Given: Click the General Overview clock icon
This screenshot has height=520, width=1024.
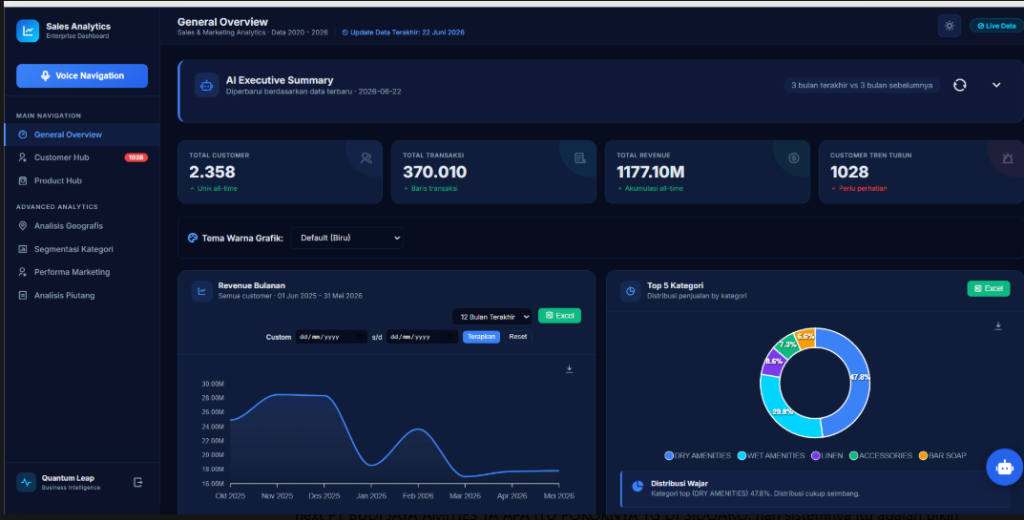Looking at the screenshot, I should [22, 135].
